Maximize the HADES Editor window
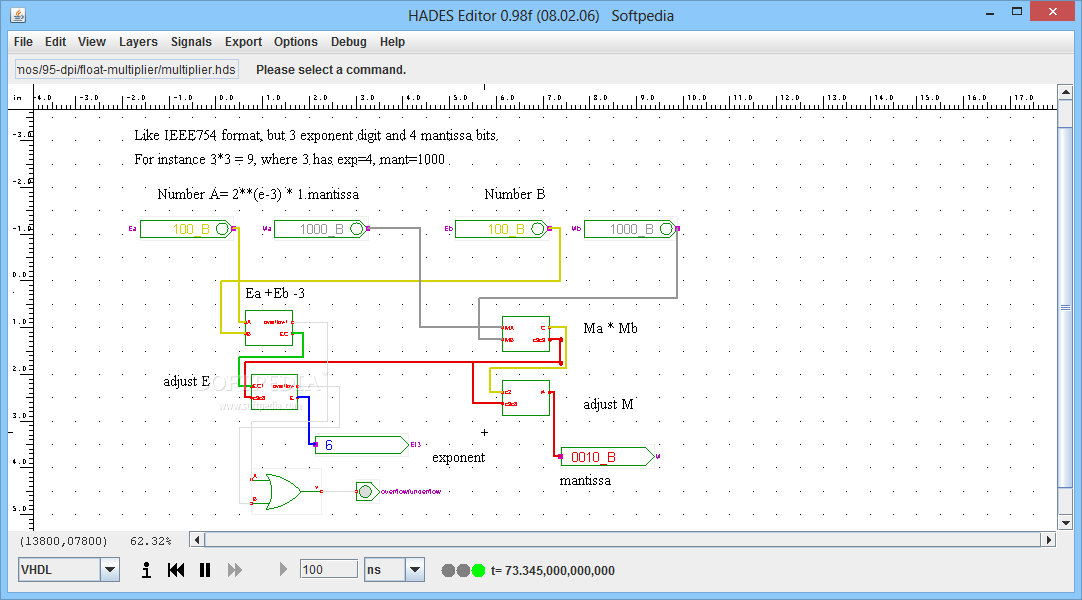Viewport: 1082px width, 600px height. (1017, 12)
